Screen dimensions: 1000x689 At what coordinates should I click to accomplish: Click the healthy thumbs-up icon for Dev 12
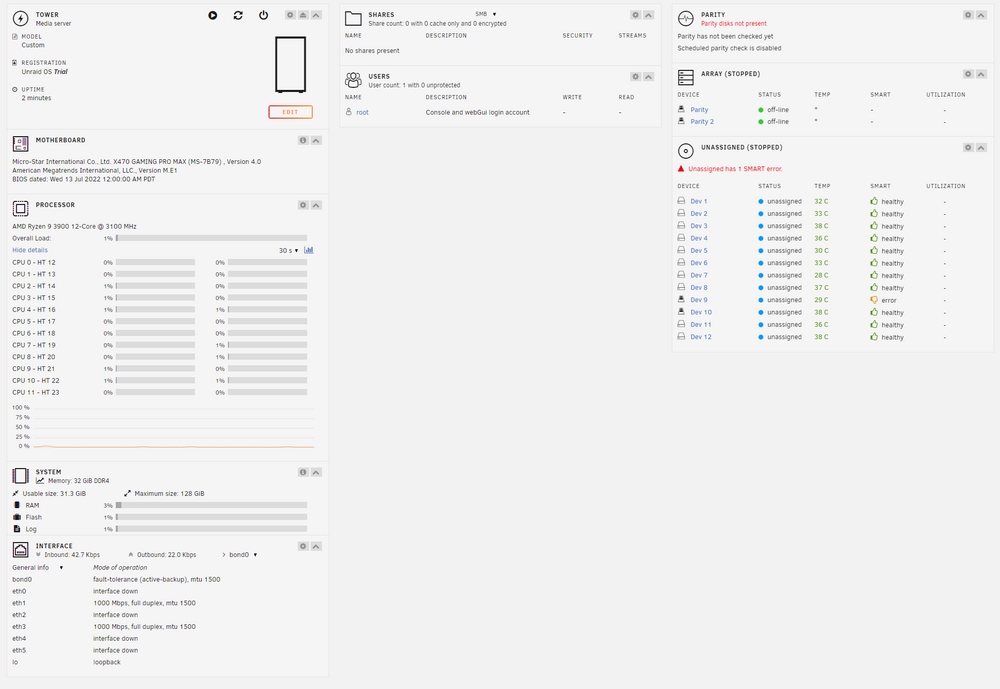(874, 336)
